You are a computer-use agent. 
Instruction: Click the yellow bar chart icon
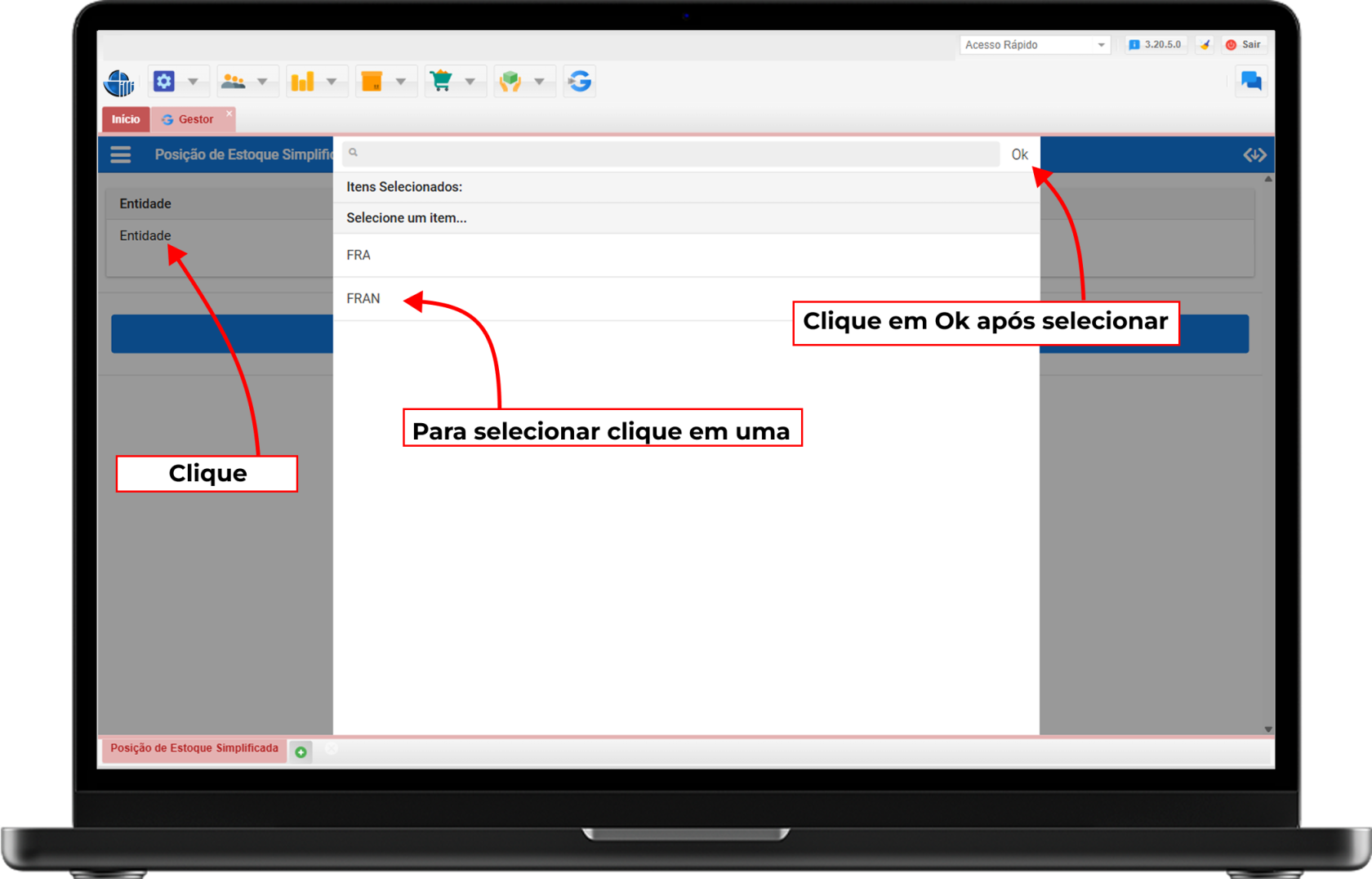pyautogui.click(x=303, y=82)
